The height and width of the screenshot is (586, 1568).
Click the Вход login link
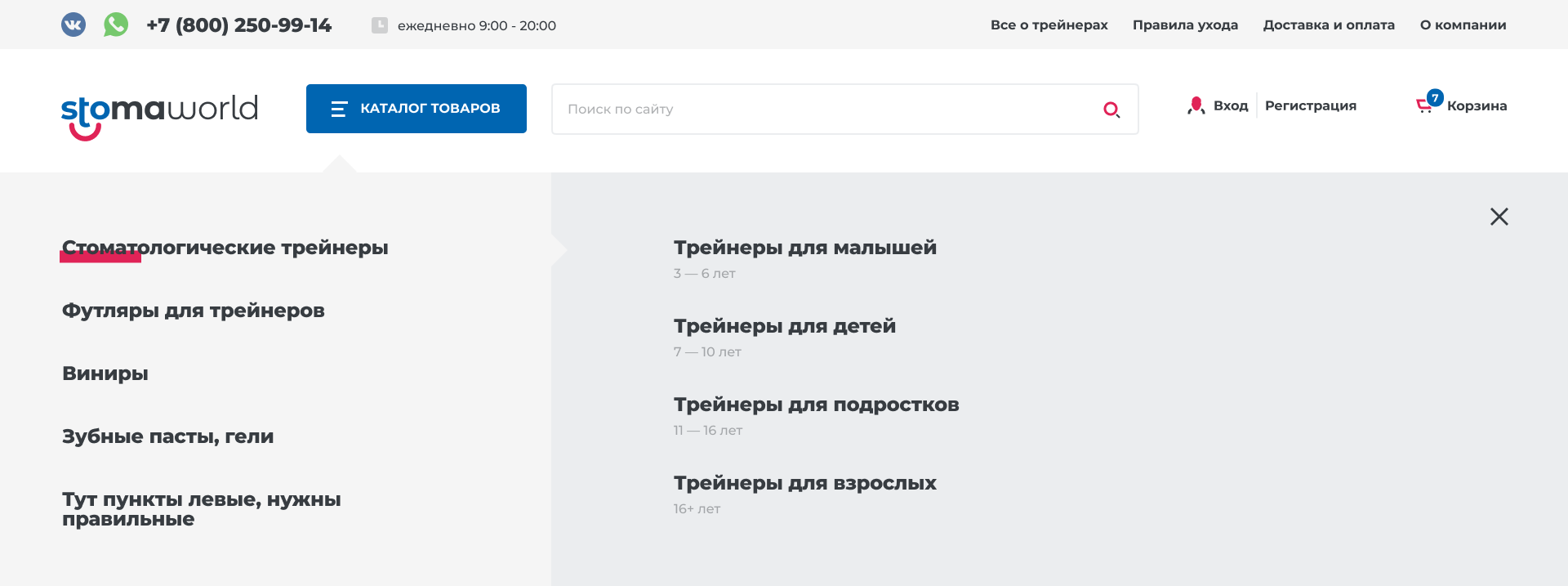click(x=1231, y=105)
